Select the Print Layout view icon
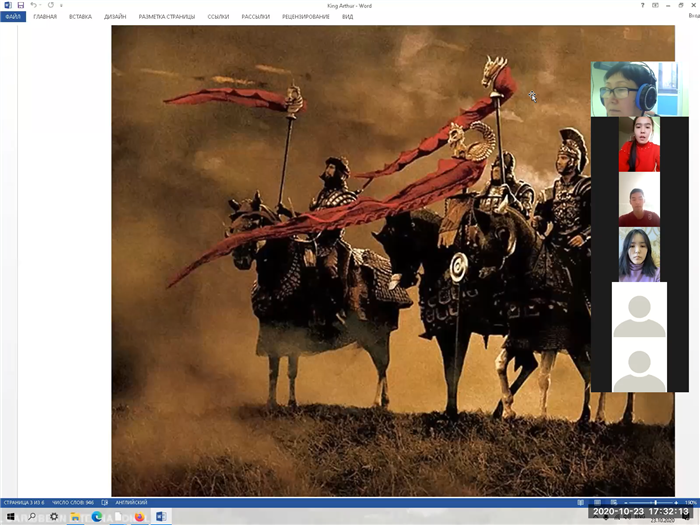 tap(597, 502)
